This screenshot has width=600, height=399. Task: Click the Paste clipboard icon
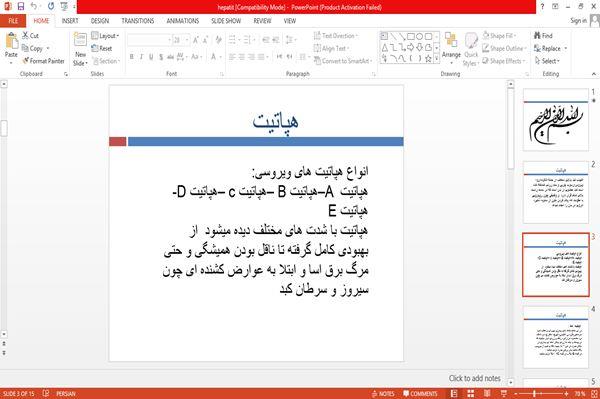[11, 41]
